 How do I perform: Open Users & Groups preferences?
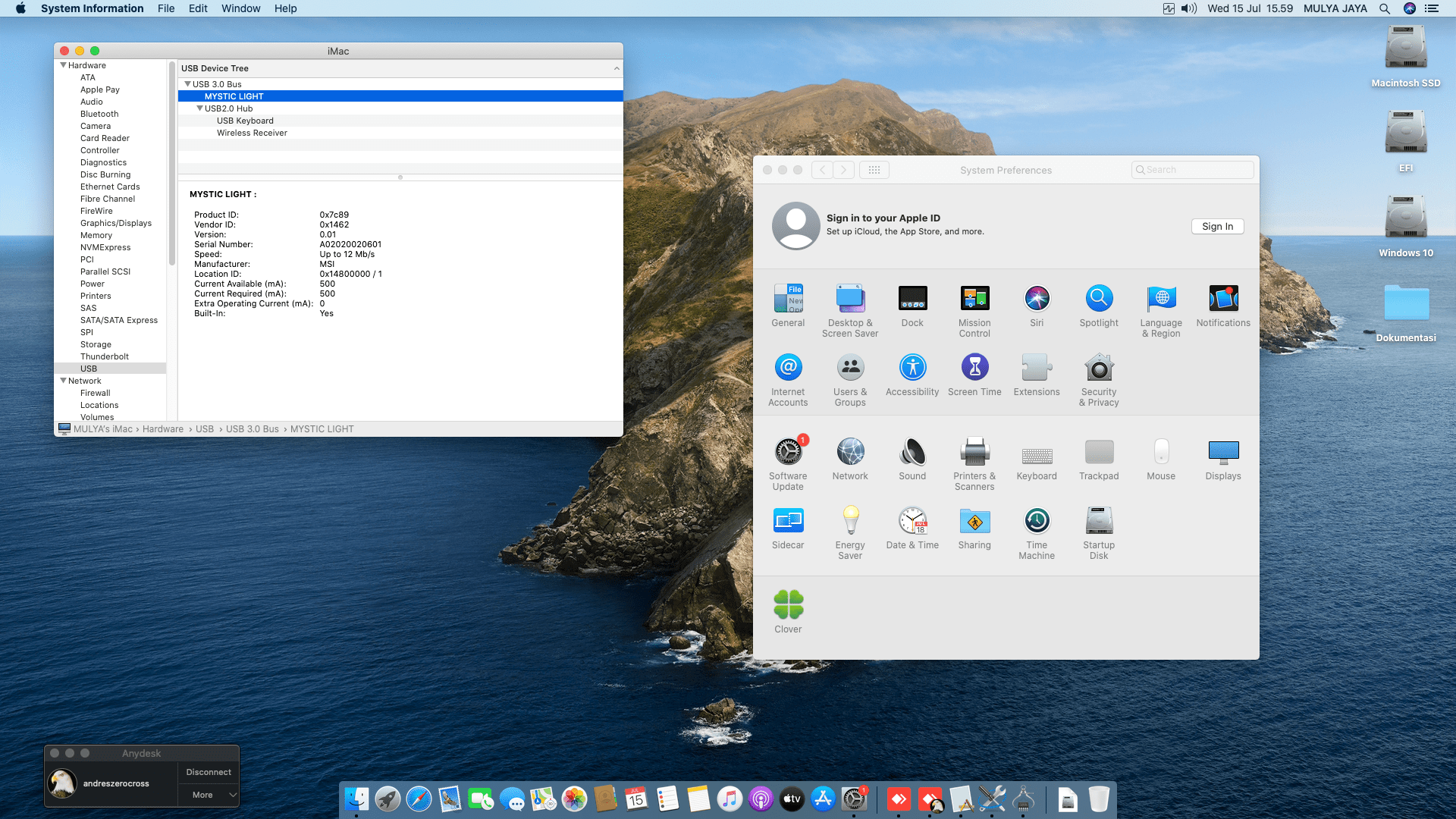point(850,380)
